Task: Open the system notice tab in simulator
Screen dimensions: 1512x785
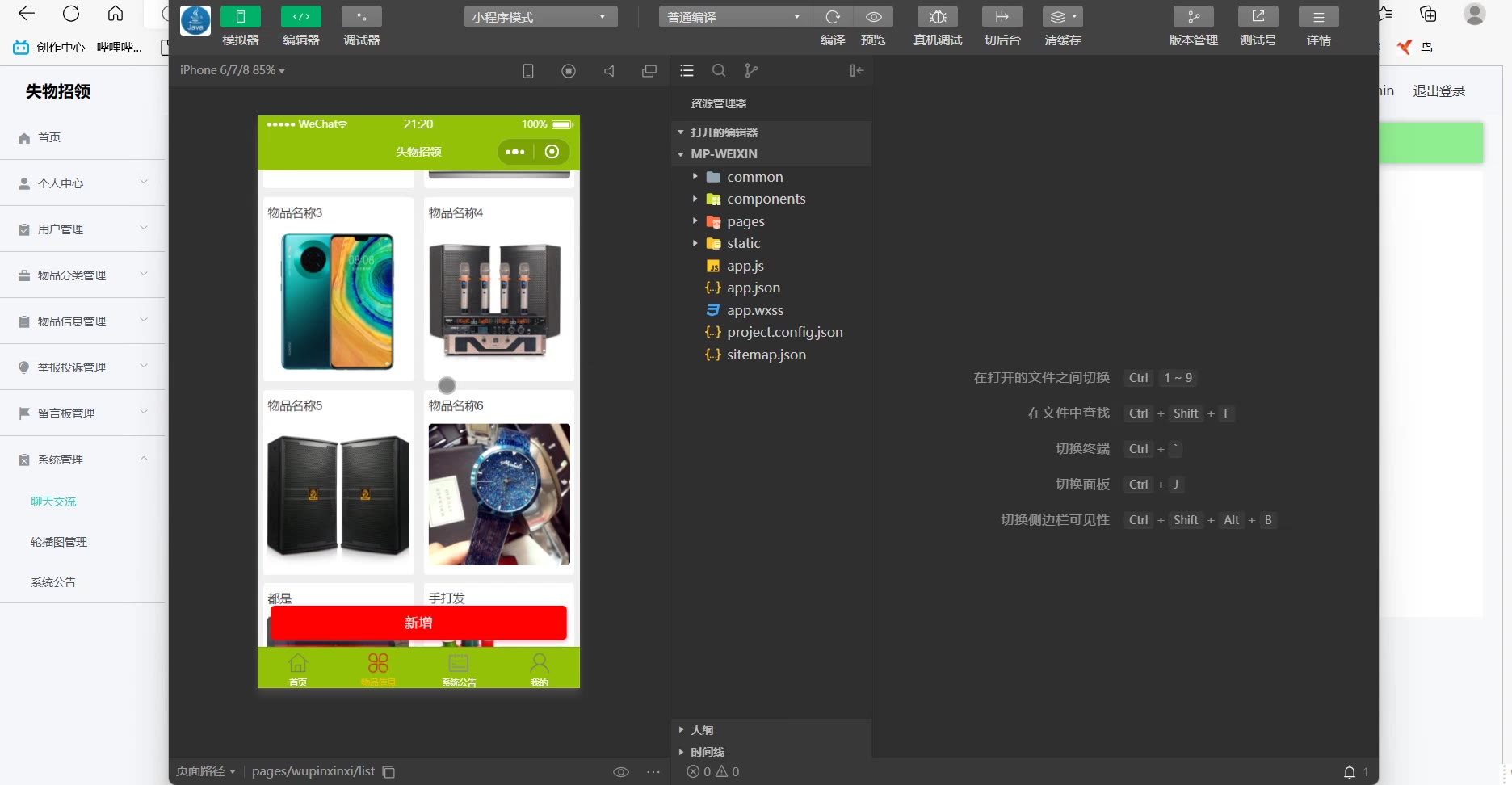Action: (459, 670)
